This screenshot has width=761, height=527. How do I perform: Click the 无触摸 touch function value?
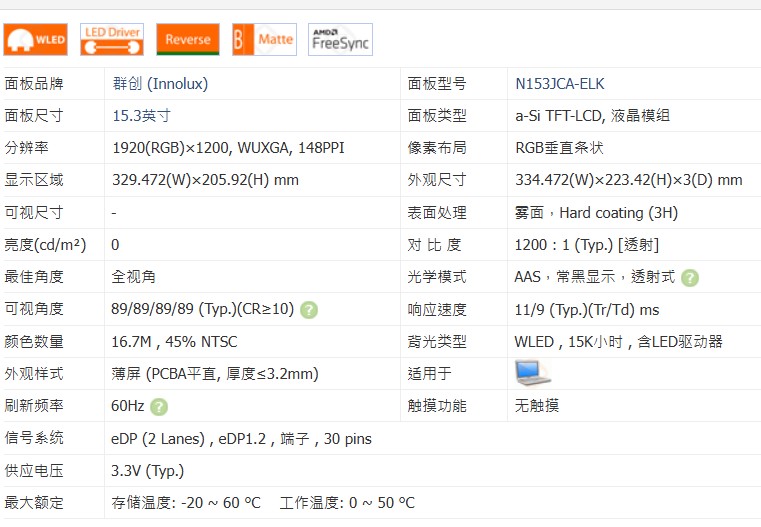pyautogui.click(x=536, y=406)
